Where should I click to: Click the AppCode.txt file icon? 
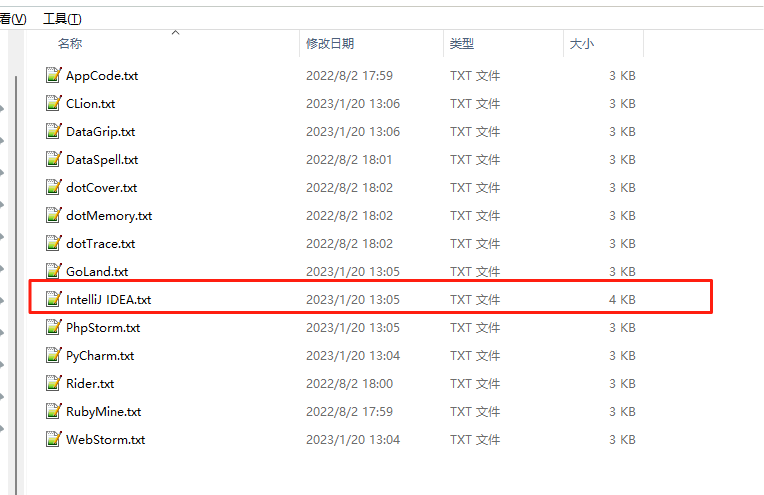54,75
